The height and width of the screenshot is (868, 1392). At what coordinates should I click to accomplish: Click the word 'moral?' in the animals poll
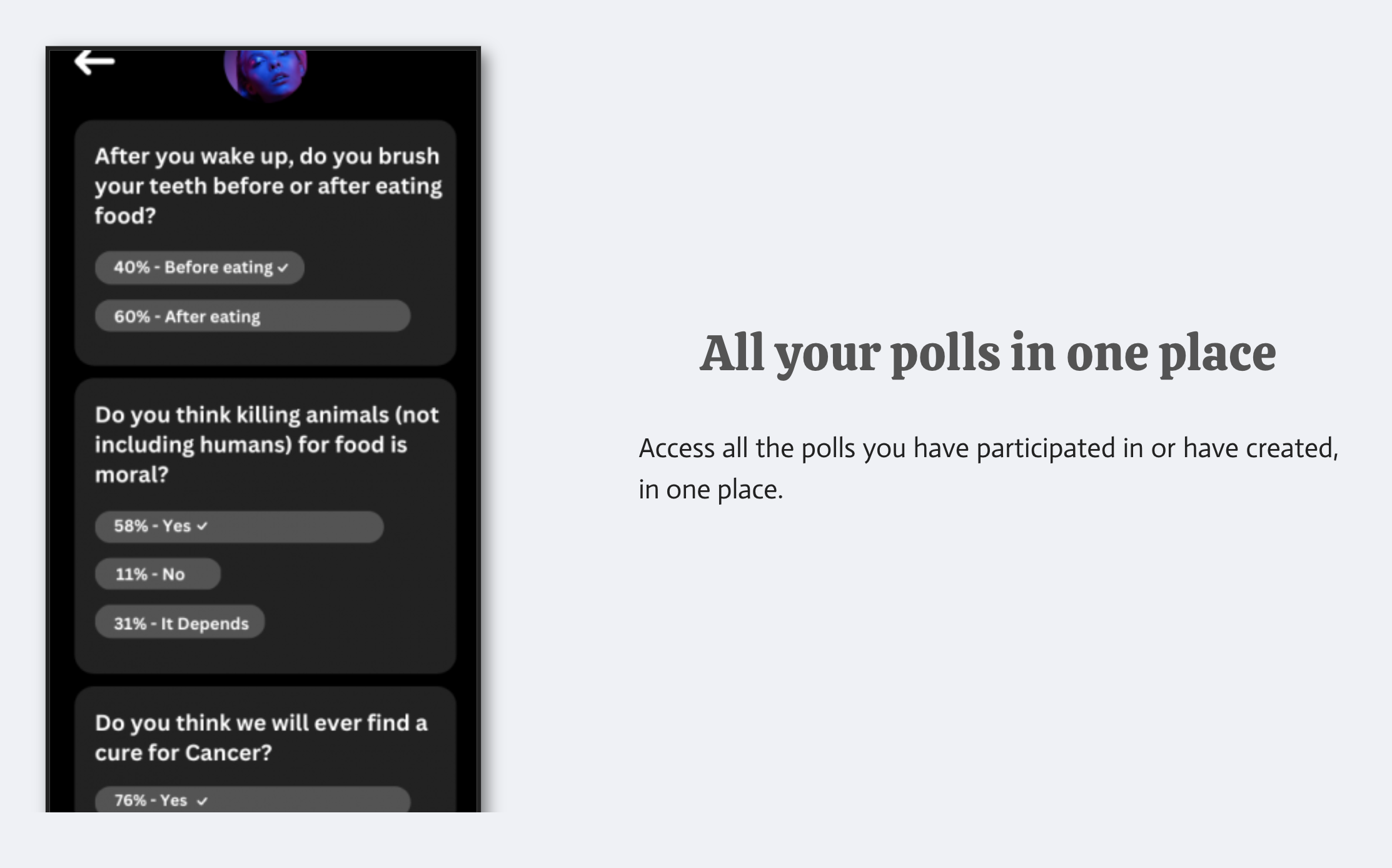tap(131, 475)
